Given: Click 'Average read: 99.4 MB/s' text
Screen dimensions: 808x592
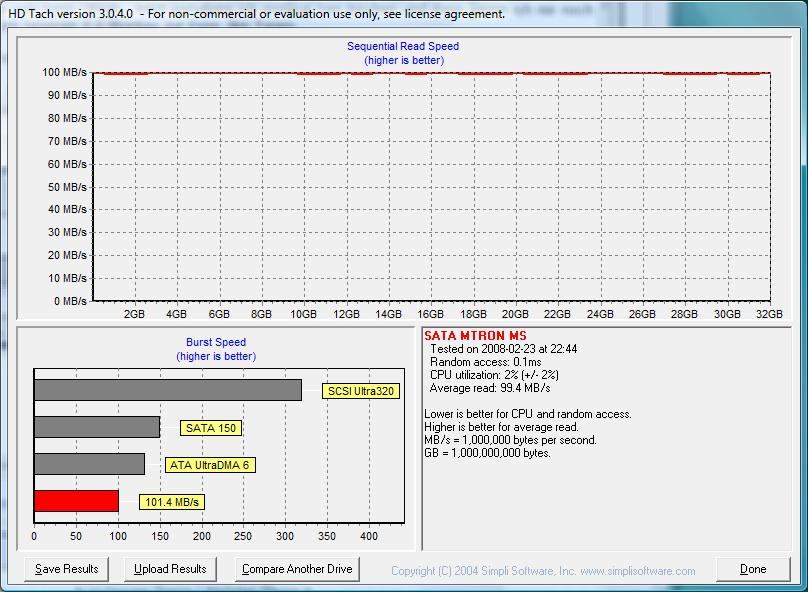Looking at the screenshot, I should tap(490, 388).
